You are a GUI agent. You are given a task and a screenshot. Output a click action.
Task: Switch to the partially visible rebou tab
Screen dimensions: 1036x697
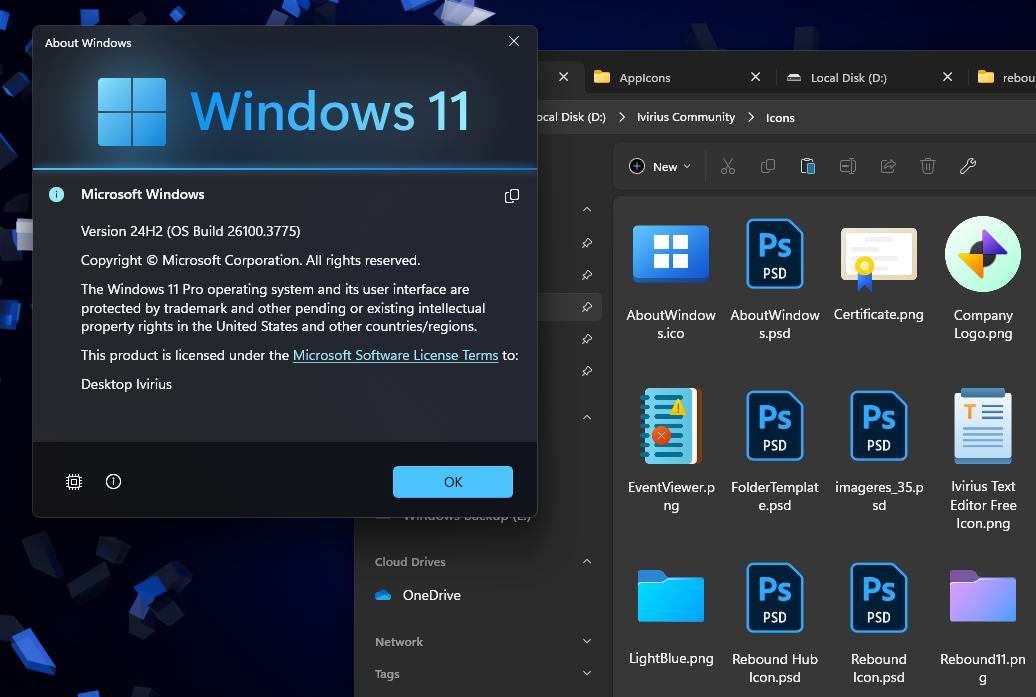(1004, 77)
